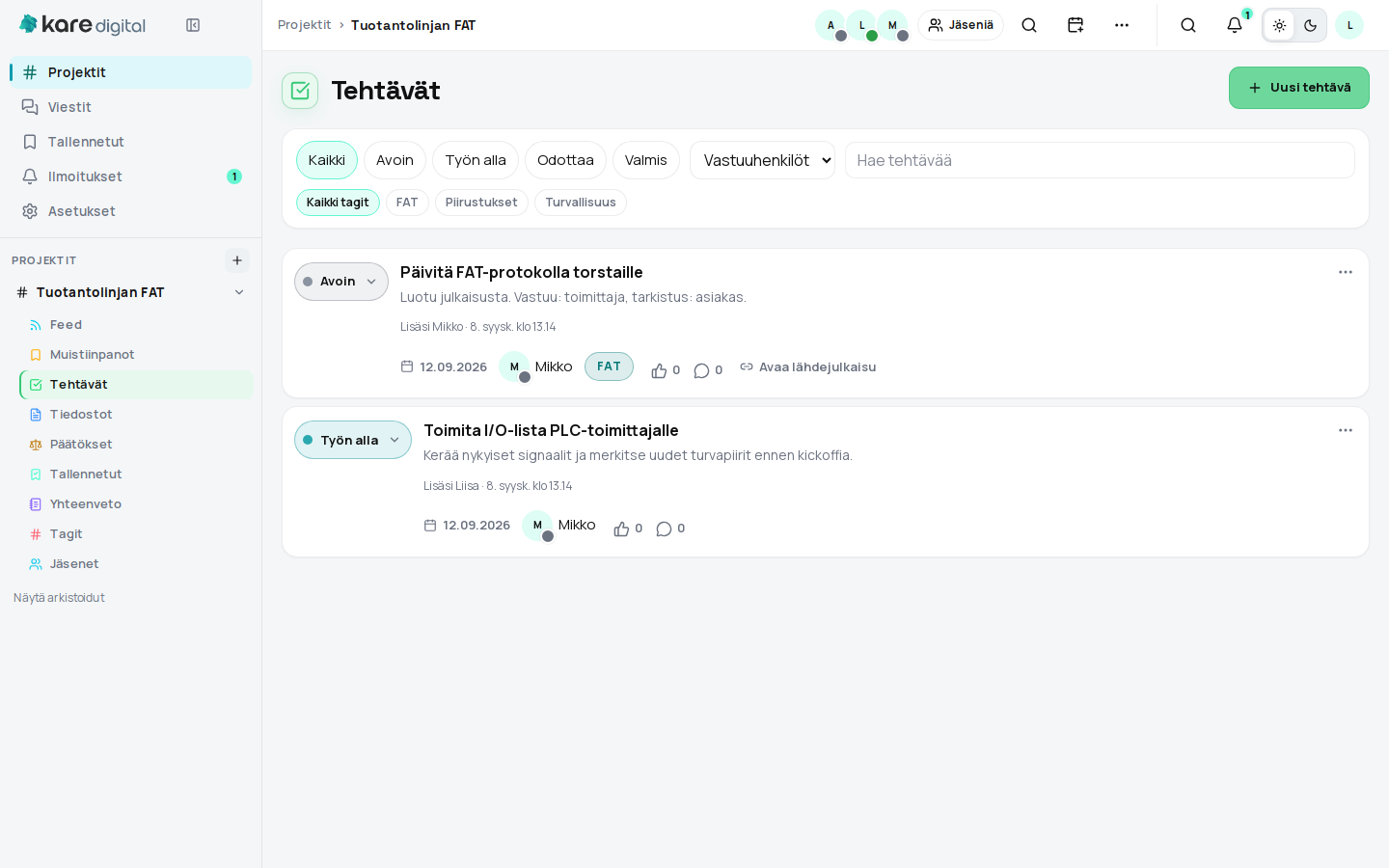Filter tasks by Avoin status
This screenshot has width=1389, height=868.
pos(395,160)
